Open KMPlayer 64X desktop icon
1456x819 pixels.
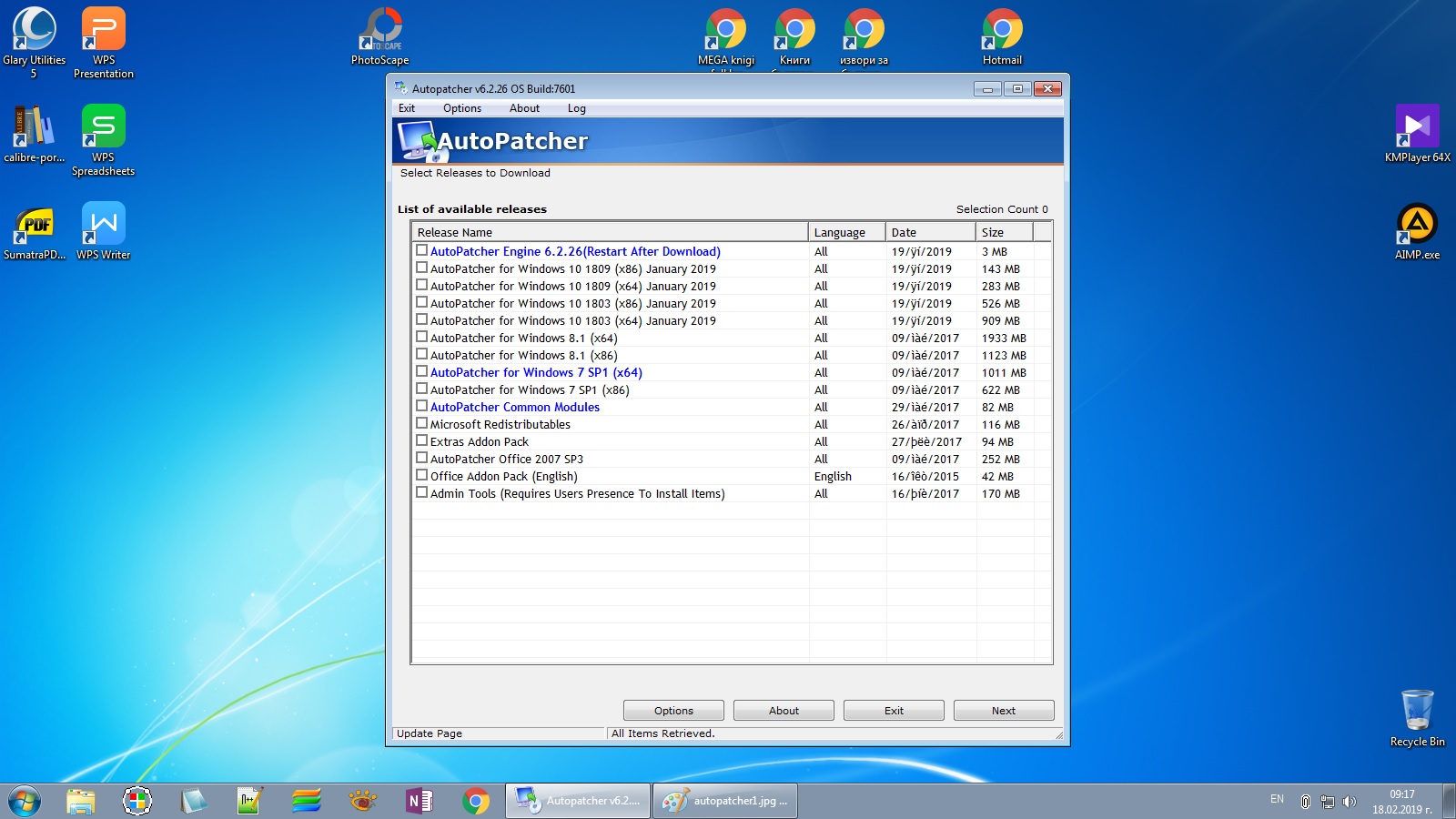pos(1418,134)
